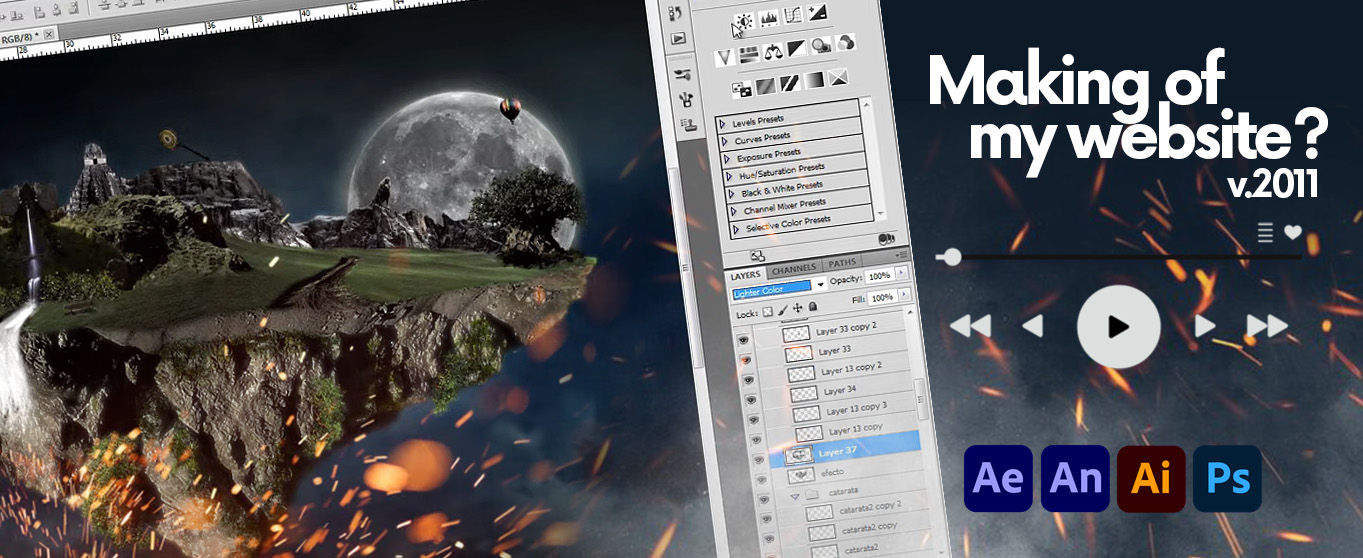Click the previous single-arrow button

(x=1033, y=326)
